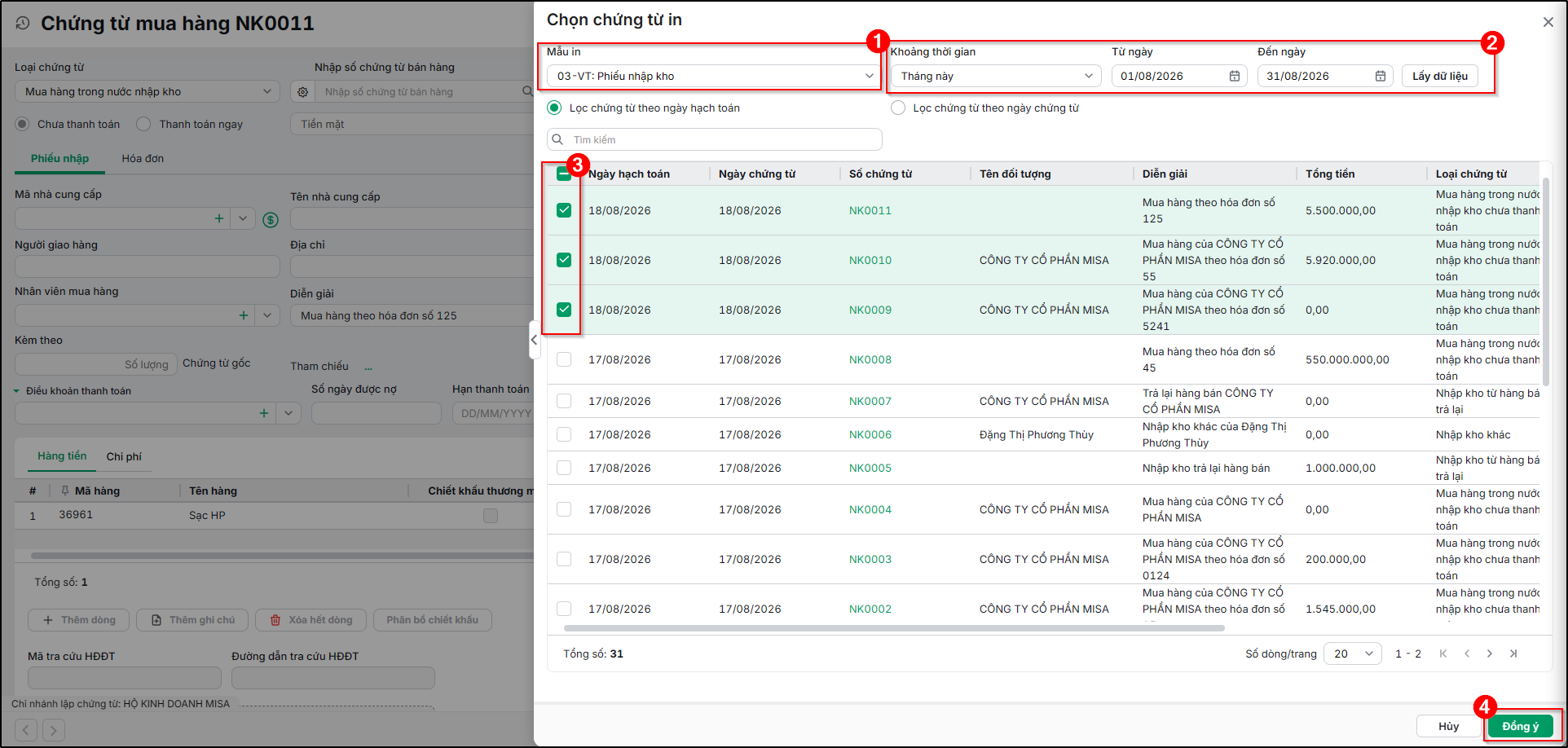This screenshot has height=748, width=1568.
Task: Click the Lấy dữ liệu button
Action: pyautogui.click(x=1439, y=76)
